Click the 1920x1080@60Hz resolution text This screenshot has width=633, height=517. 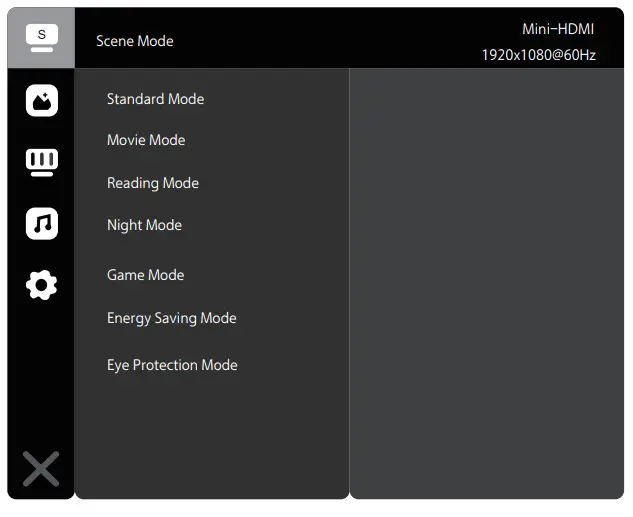[x=538, y=55]
